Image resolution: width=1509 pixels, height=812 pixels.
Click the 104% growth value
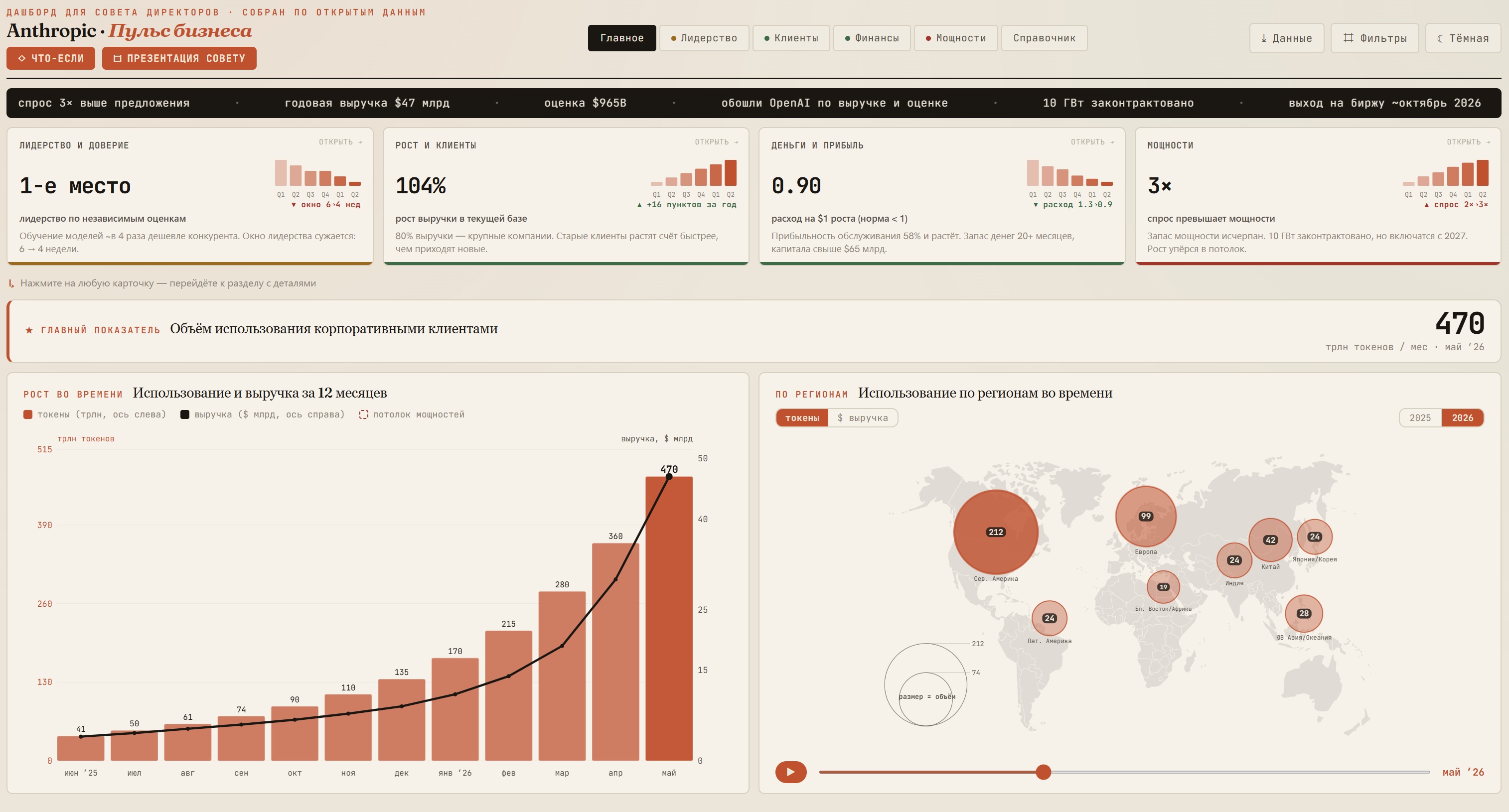421,186
